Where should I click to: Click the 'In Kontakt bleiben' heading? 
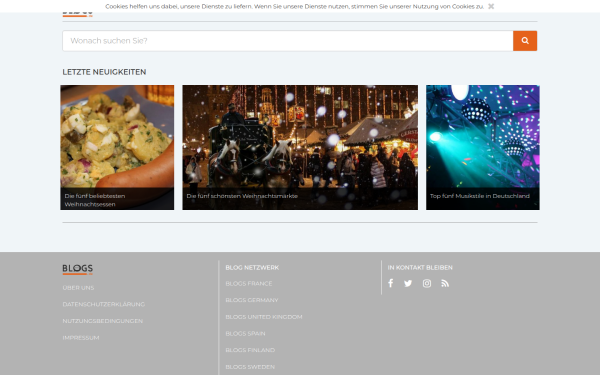click(420, 267)
